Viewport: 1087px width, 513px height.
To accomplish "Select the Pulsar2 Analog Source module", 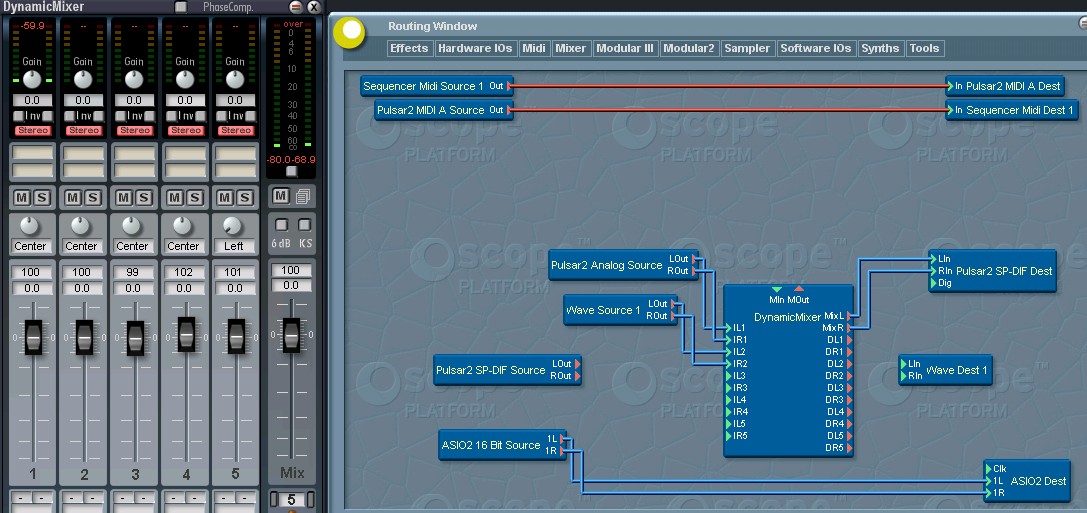I will pos(624,265).
